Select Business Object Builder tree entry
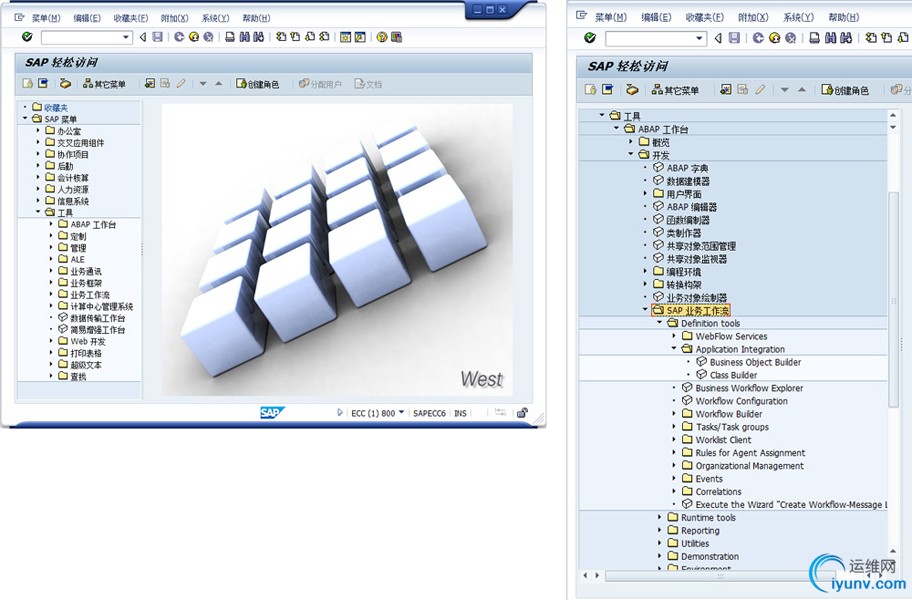Viewport: 912px width, 600px height. 755,362
